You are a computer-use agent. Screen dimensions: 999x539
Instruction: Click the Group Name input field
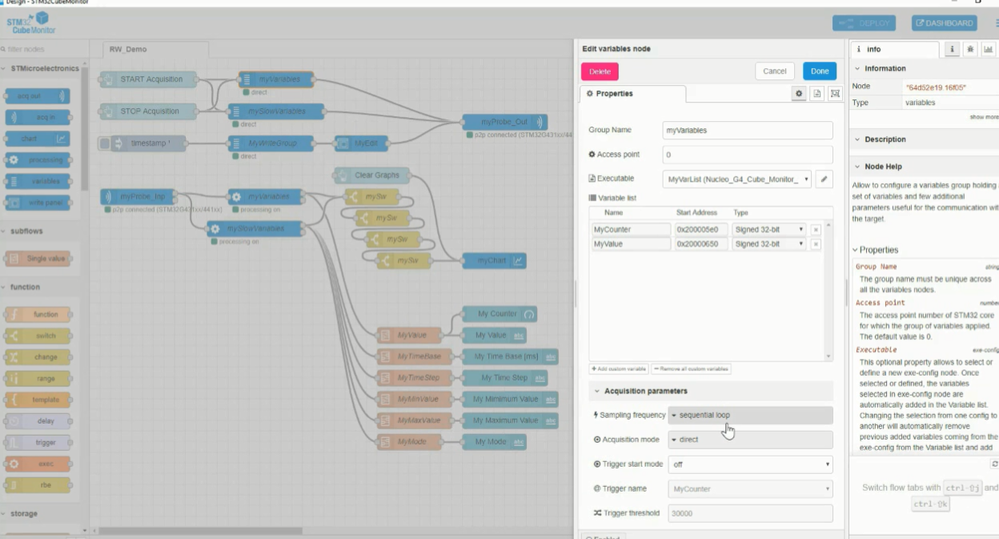coord(747,130)
